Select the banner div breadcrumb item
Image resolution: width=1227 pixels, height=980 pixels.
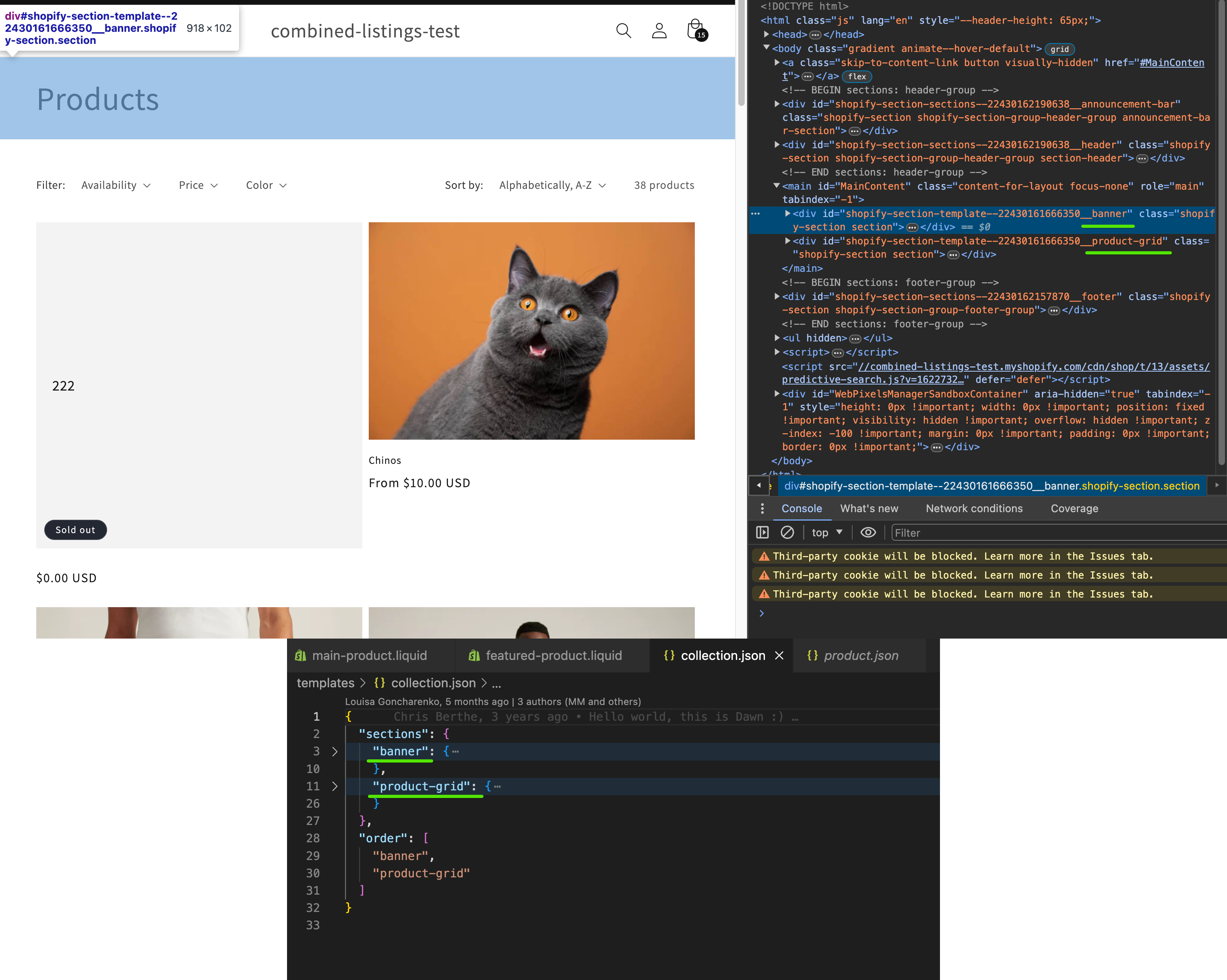[992, 486]
